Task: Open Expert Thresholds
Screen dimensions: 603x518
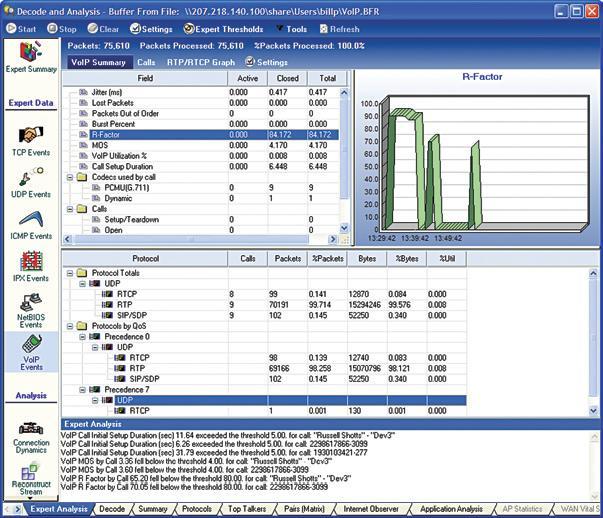Action: pyautogui.click(x=223, y=29)
